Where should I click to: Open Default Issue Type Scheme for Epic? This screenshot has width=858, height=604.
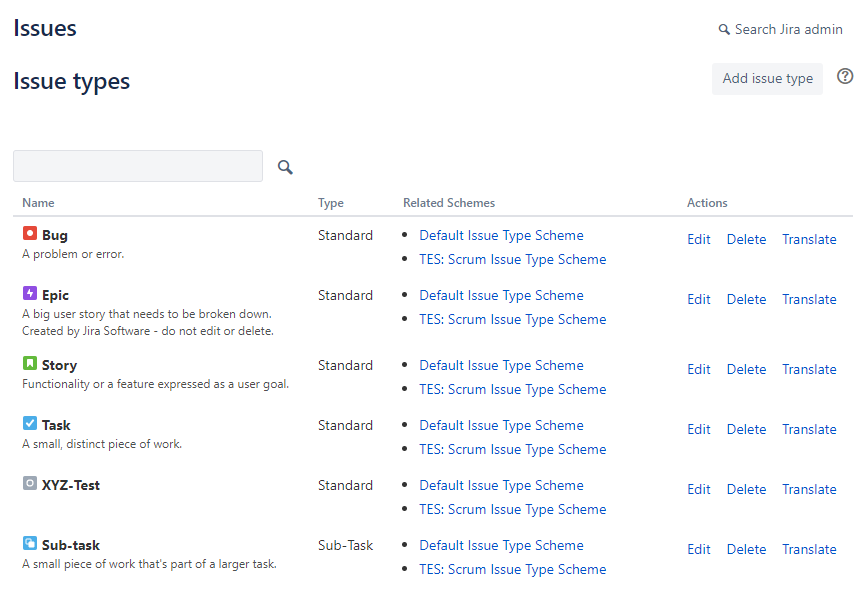click(x=501, y=296)
